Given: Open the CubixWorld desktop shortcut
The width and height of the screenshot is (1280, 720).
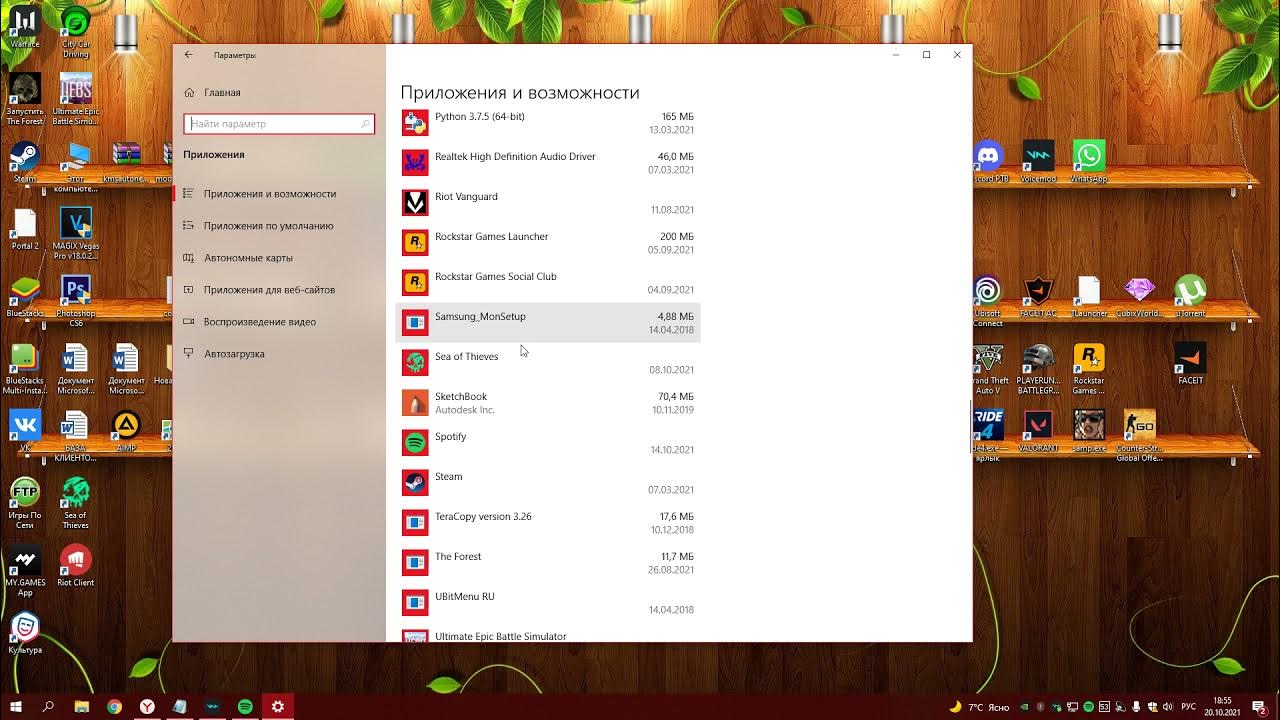Looking at the screenshot, I should coord(1139,296).
